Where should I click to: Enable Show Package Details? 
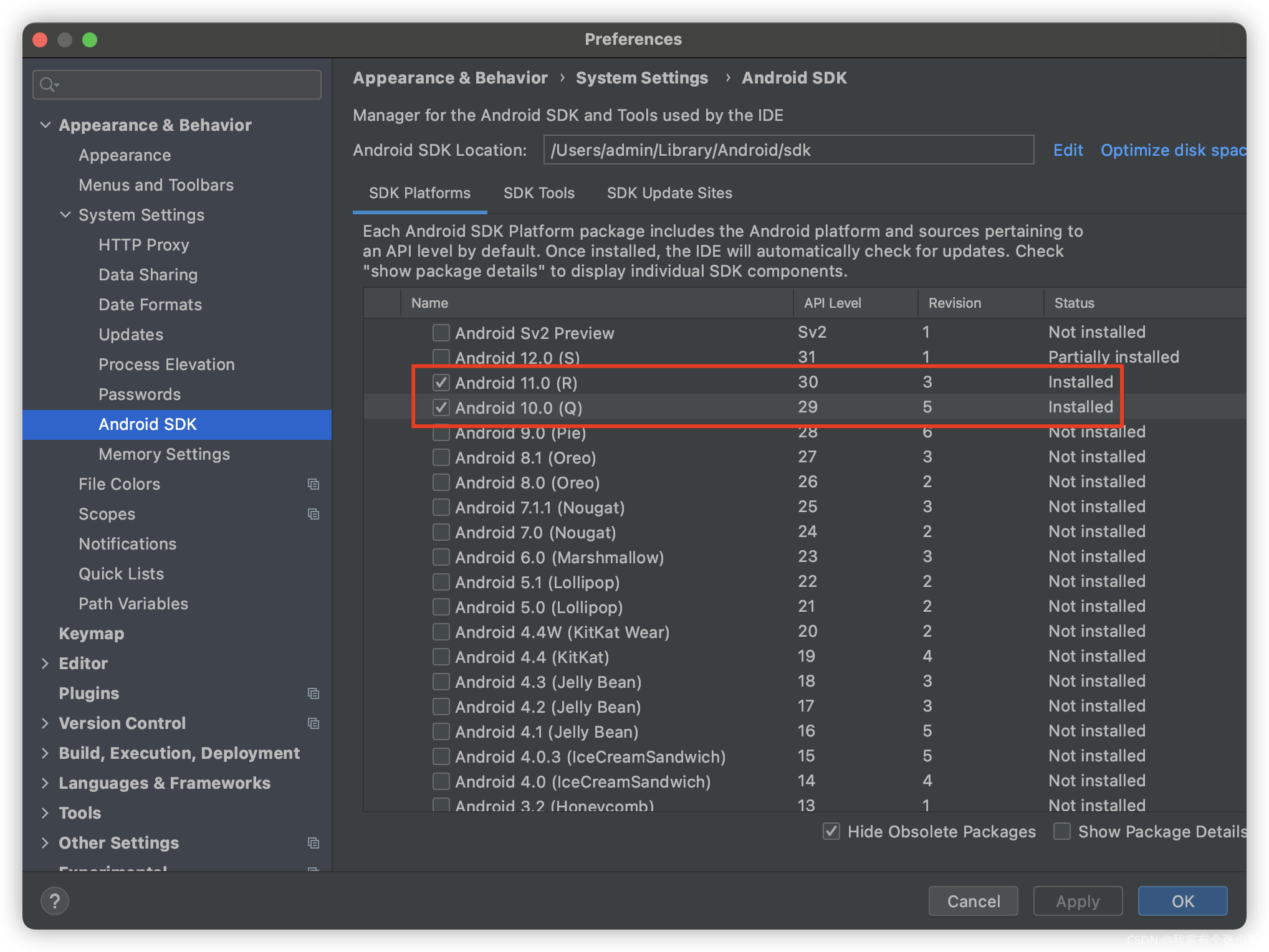point(1062,831)
